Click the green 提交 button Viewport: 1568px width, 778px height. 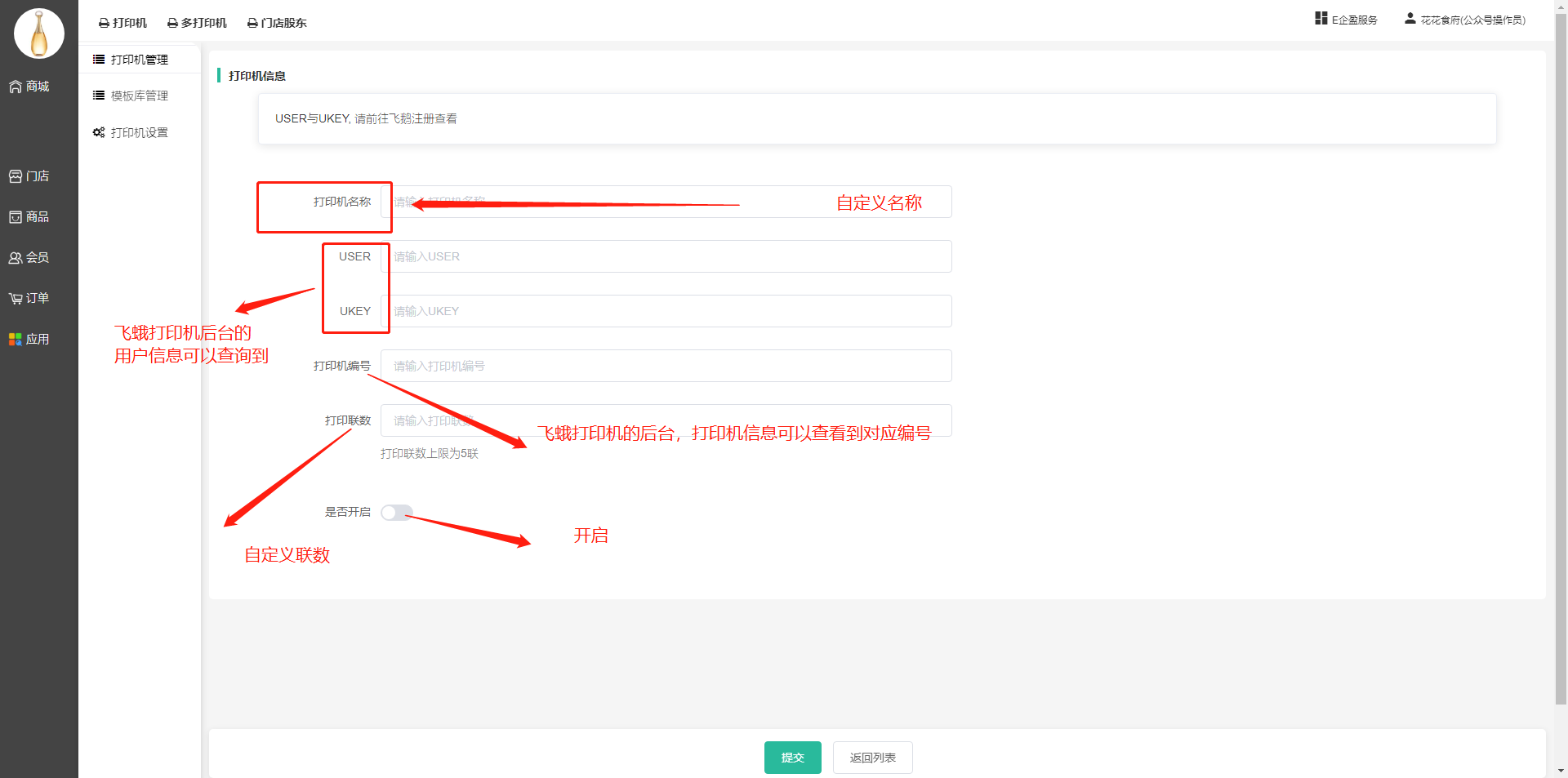click(792, 758)
